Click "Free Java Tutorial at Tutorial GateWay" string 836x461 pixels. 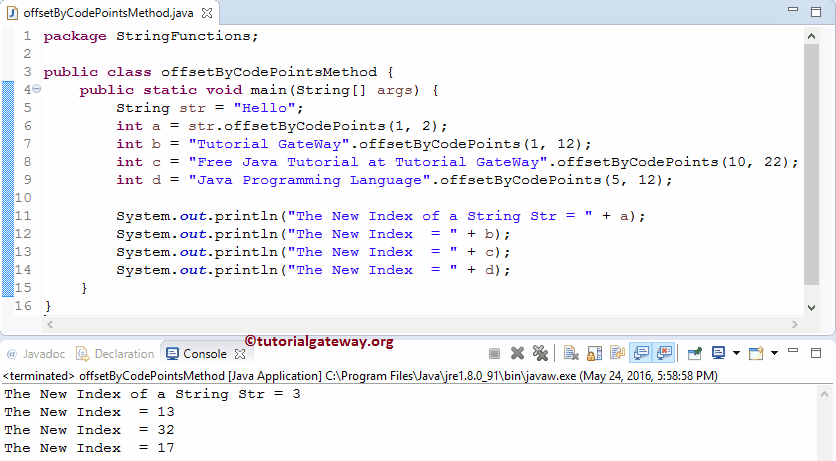pos(368,162)
